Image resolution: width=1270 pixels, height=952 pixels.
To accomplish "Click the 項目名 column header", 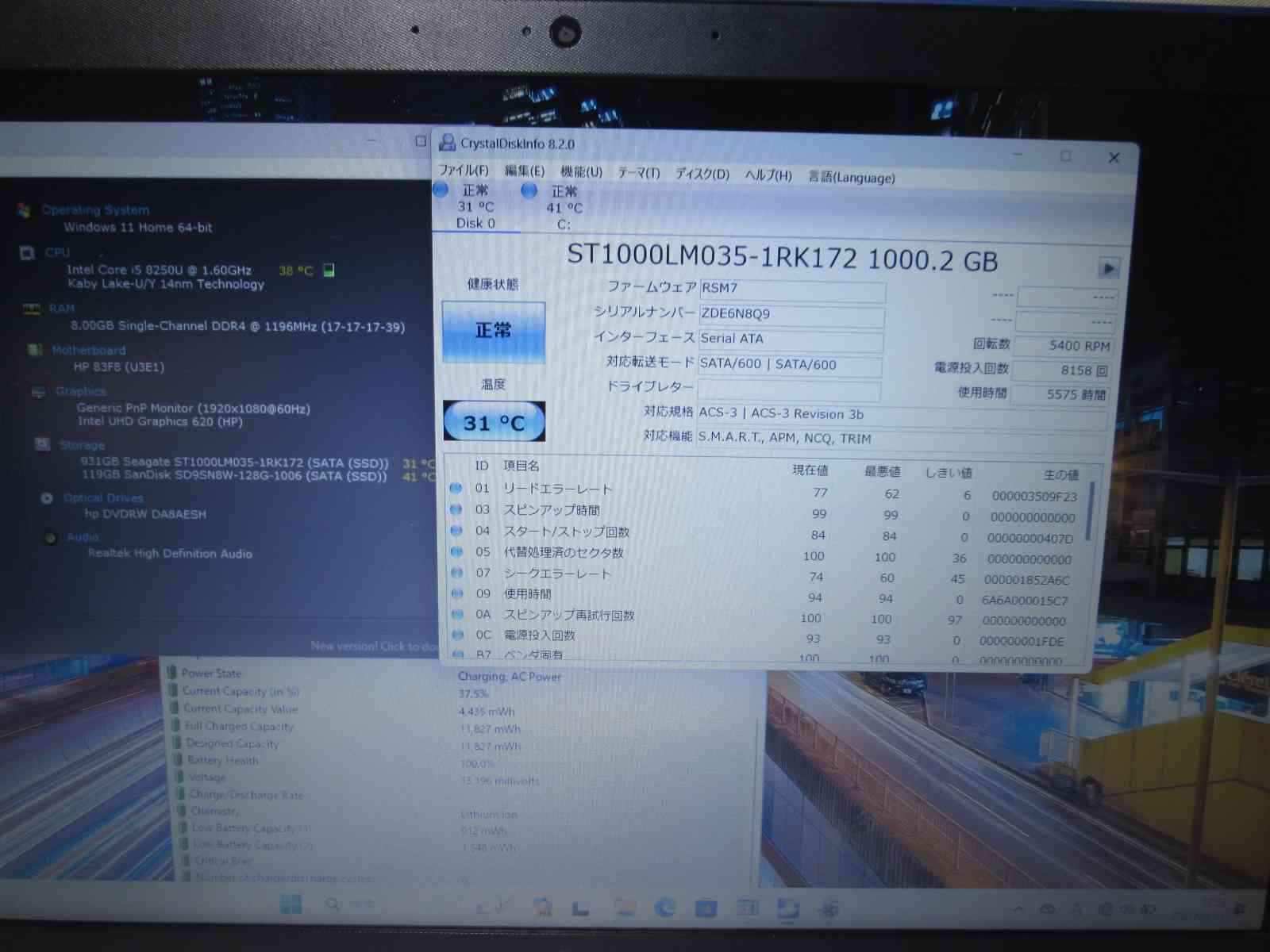I will [521, 466].
